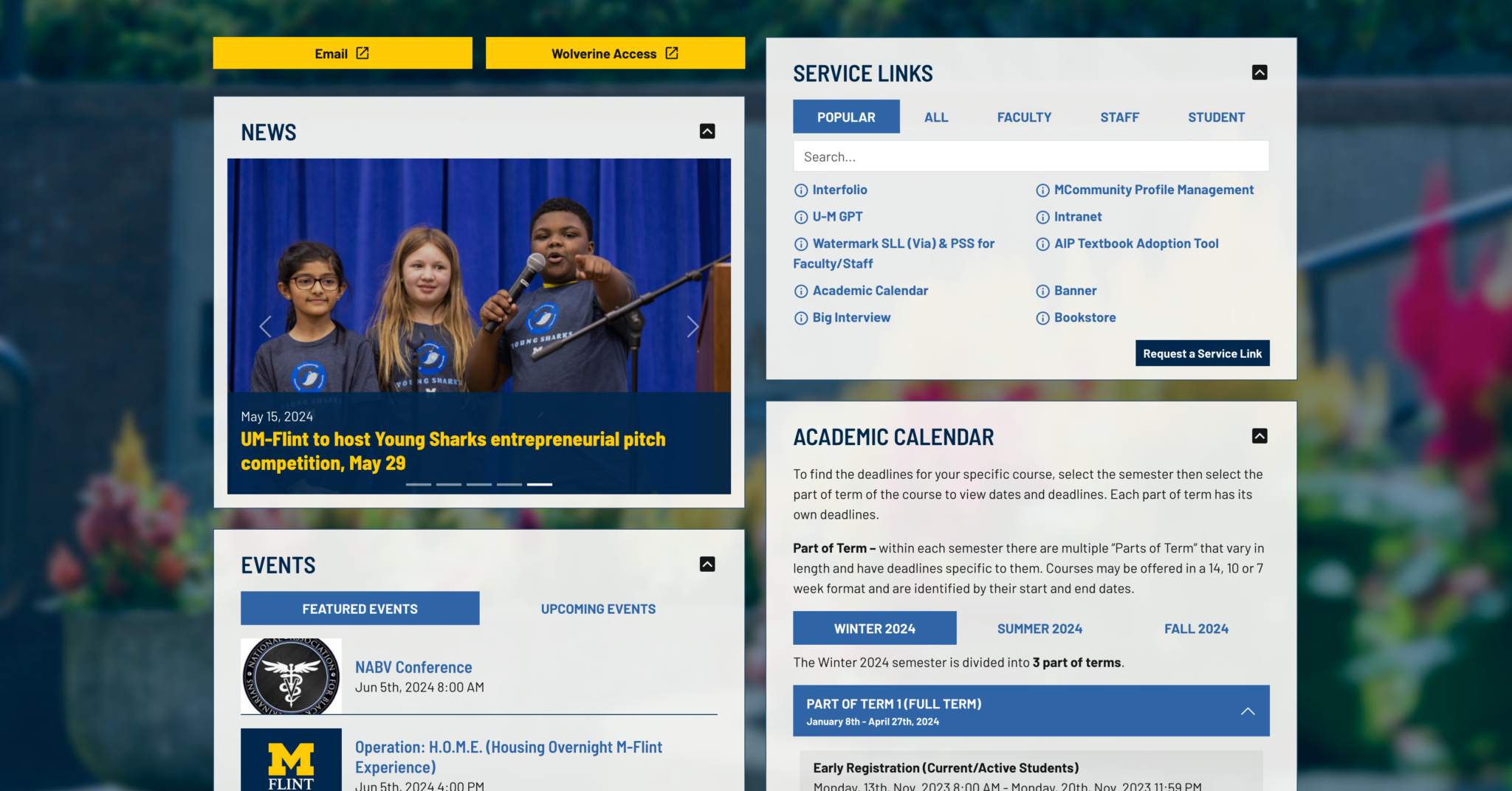Click the info icon next to MCommunity Profile Management

[x=1042, y=190]
